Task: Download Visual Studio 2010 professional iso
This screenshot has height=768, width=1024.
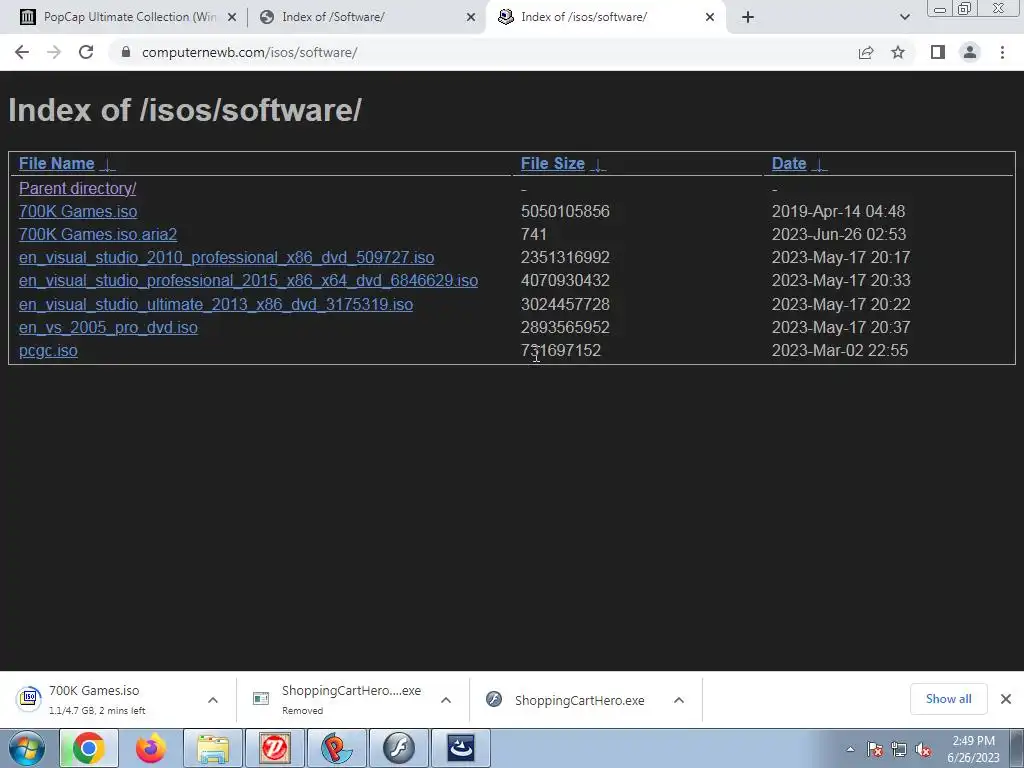Action: [x=227, y=257]
